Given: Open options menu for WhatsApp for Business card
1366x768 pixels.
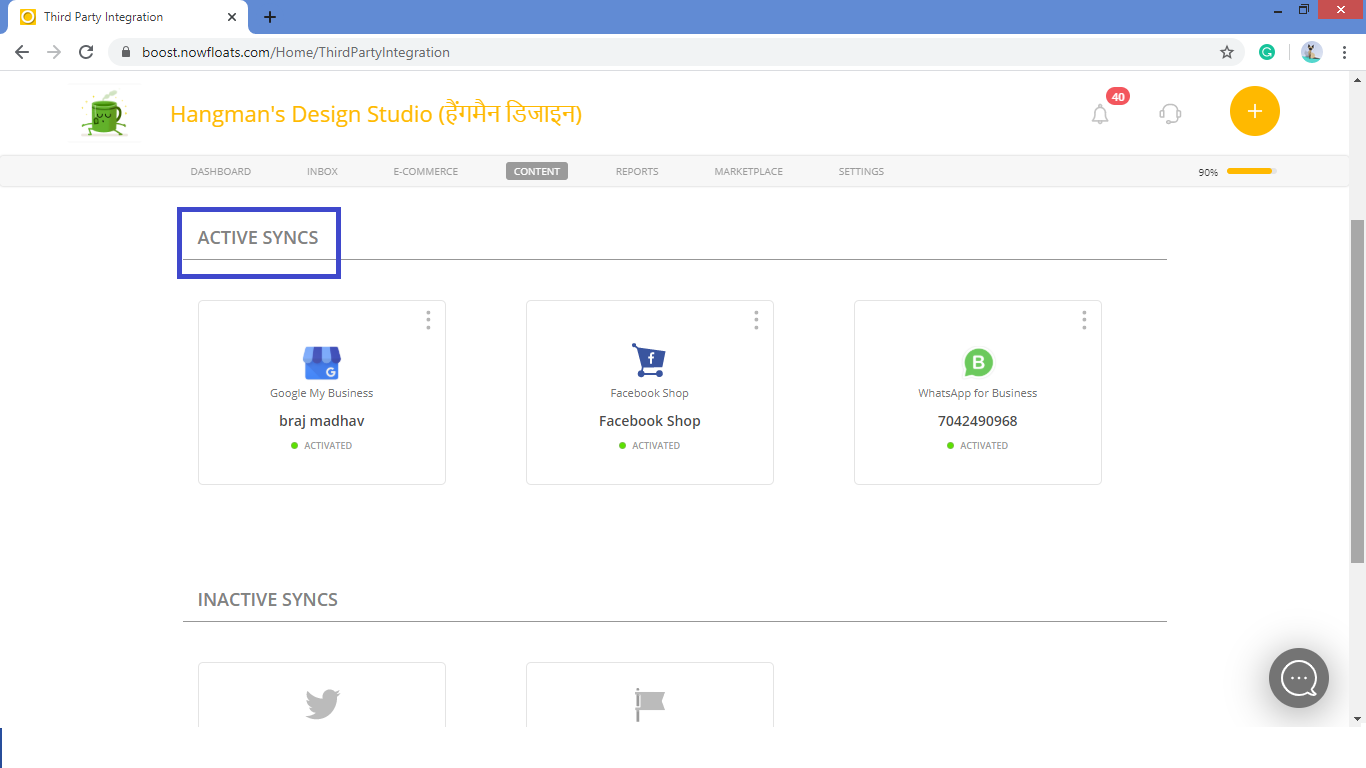Looking at the screenshot, I should pyautogui.click(x=1084, y=320).
